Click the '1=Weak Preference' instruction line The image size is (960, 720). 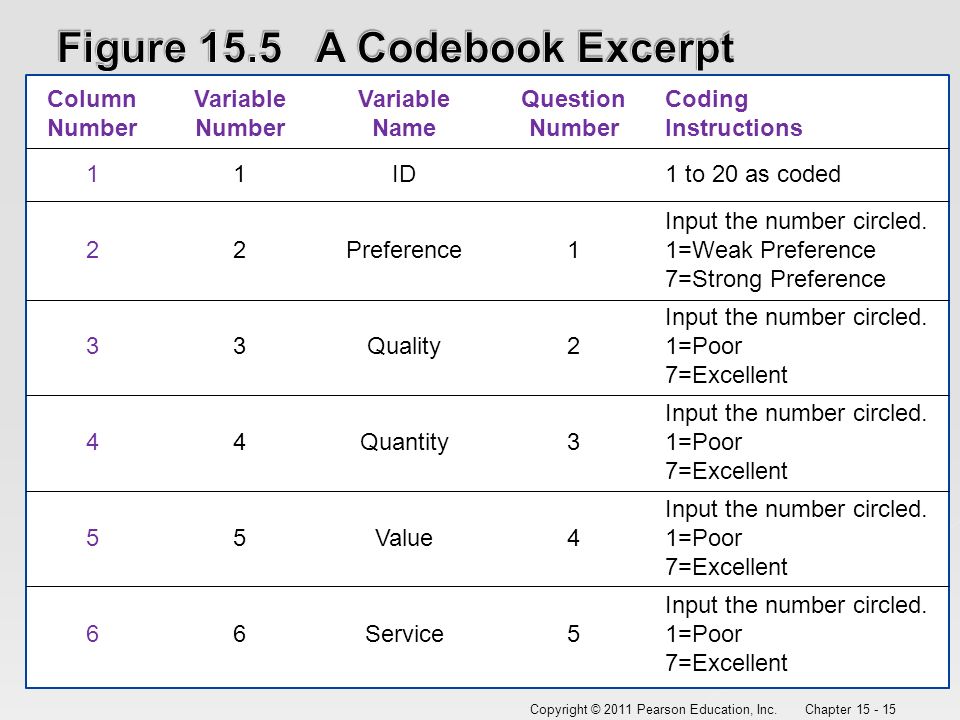coord(771,250)
